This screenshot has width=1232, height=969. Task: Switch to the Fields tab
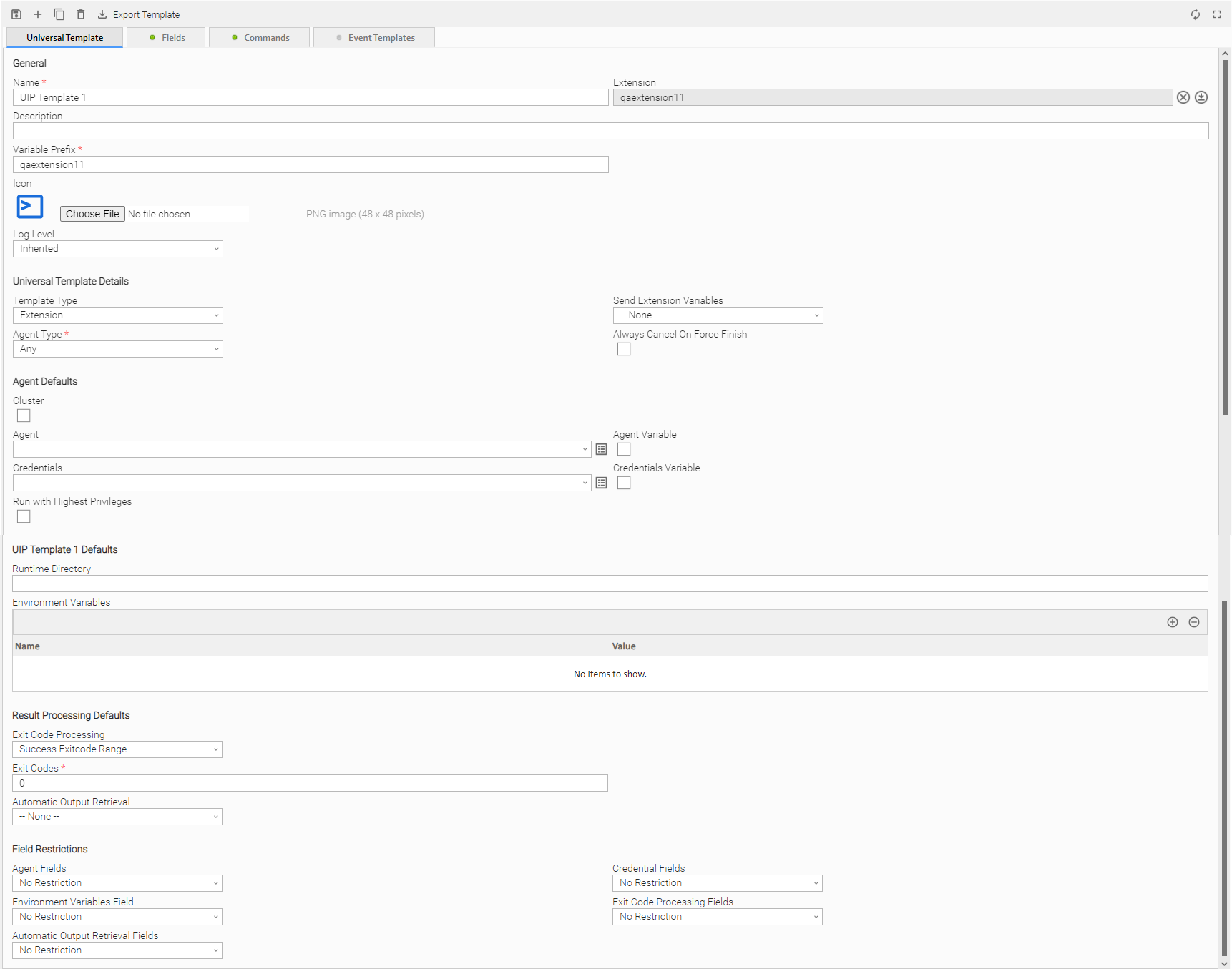tap(167, 38)
